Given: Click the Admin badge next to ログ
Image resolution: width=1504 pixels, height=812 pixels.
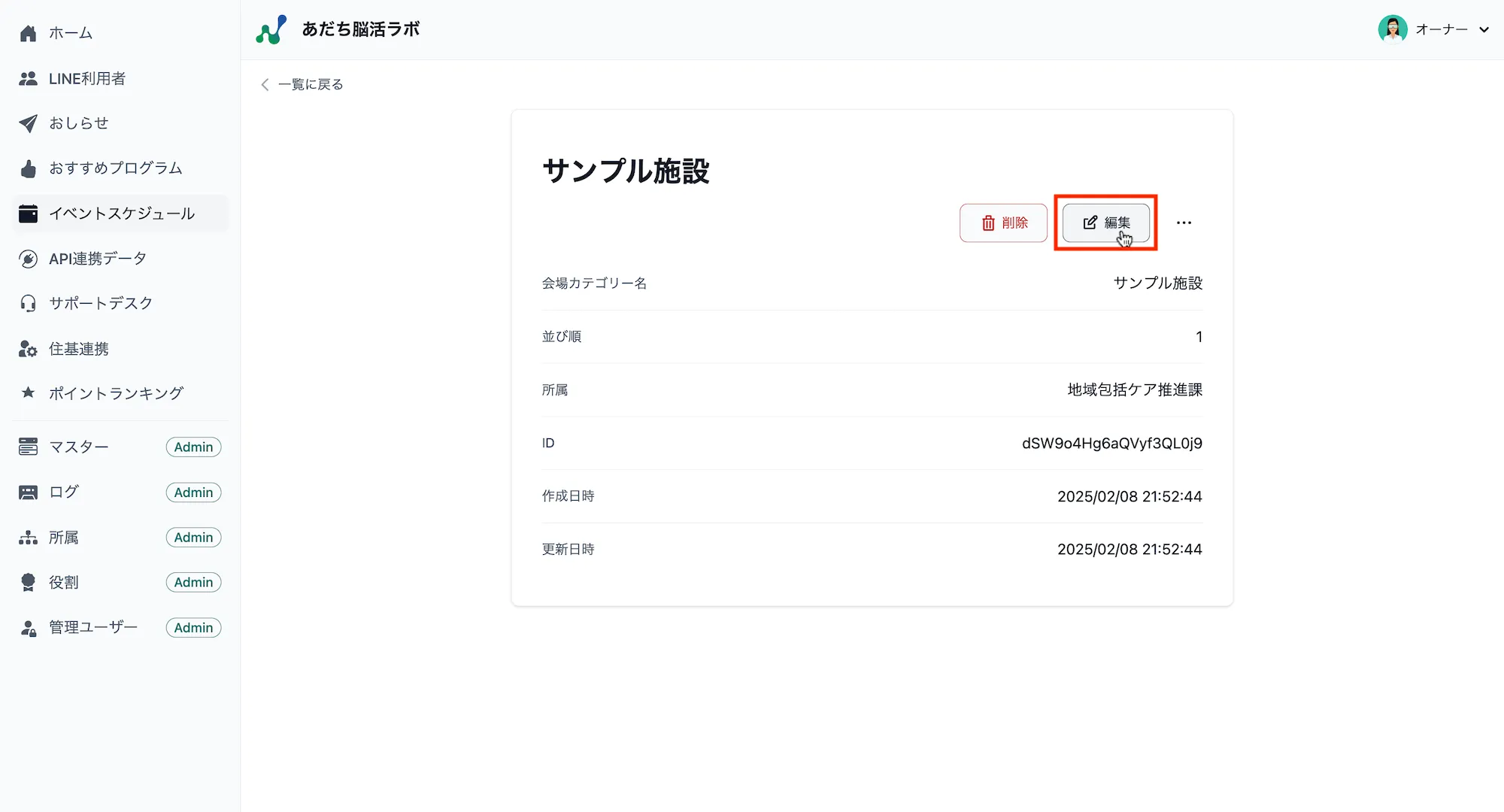Looking at the screenshot, I should (x=193, y=492).
